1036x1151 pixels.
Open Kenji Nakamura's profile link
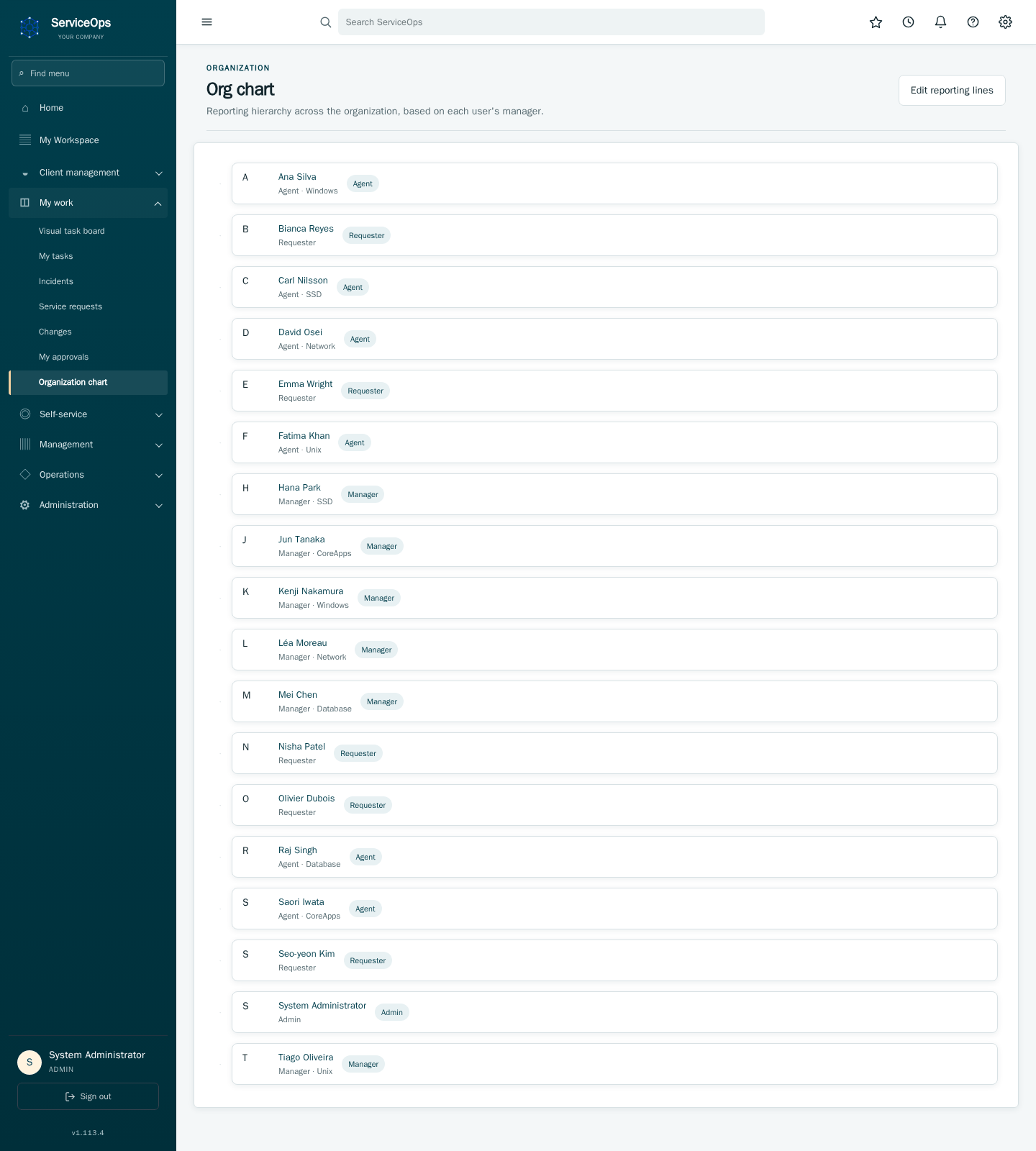click(311, 591)
